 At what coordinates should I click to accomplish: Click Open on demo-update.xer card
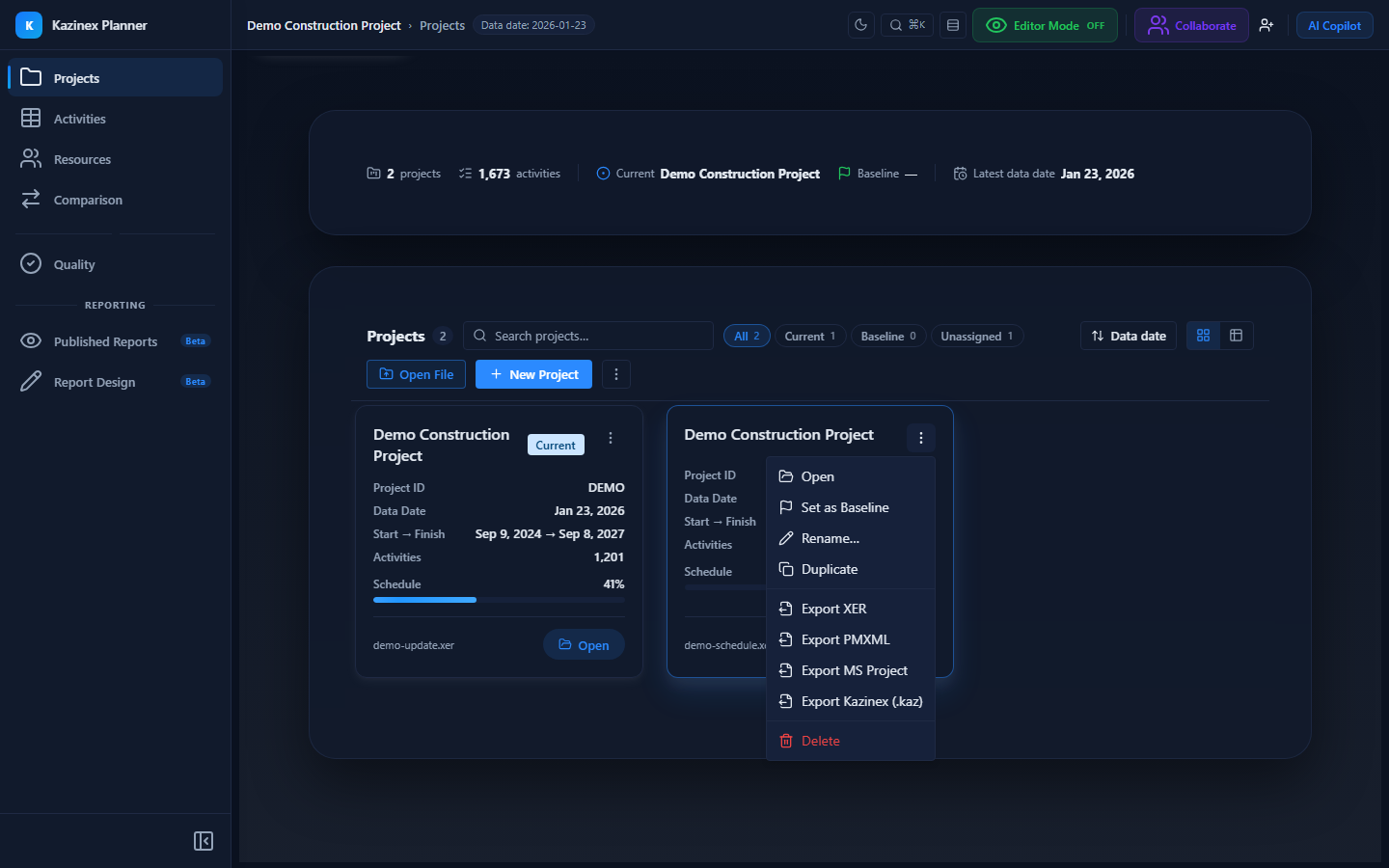click(x=584, y=645)
